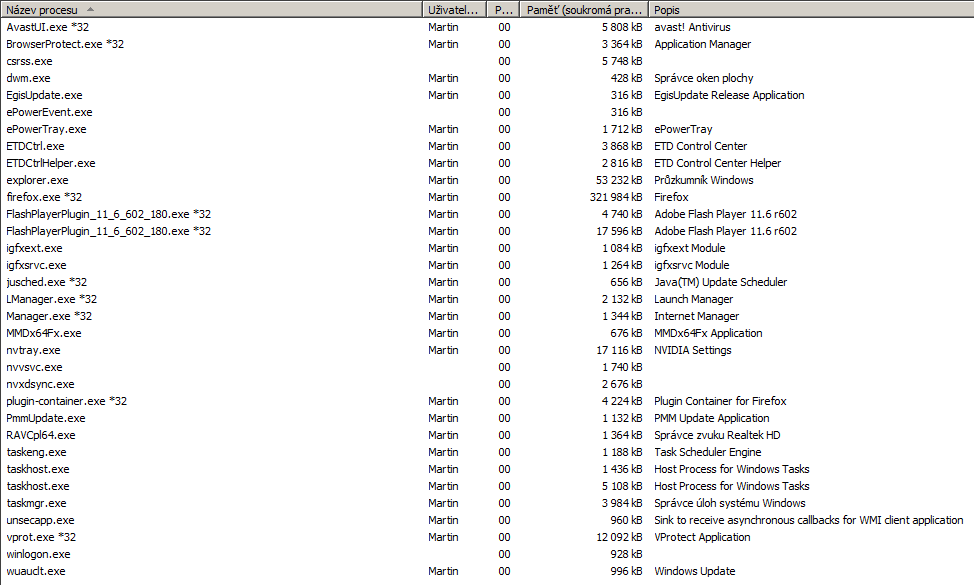
Task: Select the nvvsvc.exe process
Action: click(34, 367)
